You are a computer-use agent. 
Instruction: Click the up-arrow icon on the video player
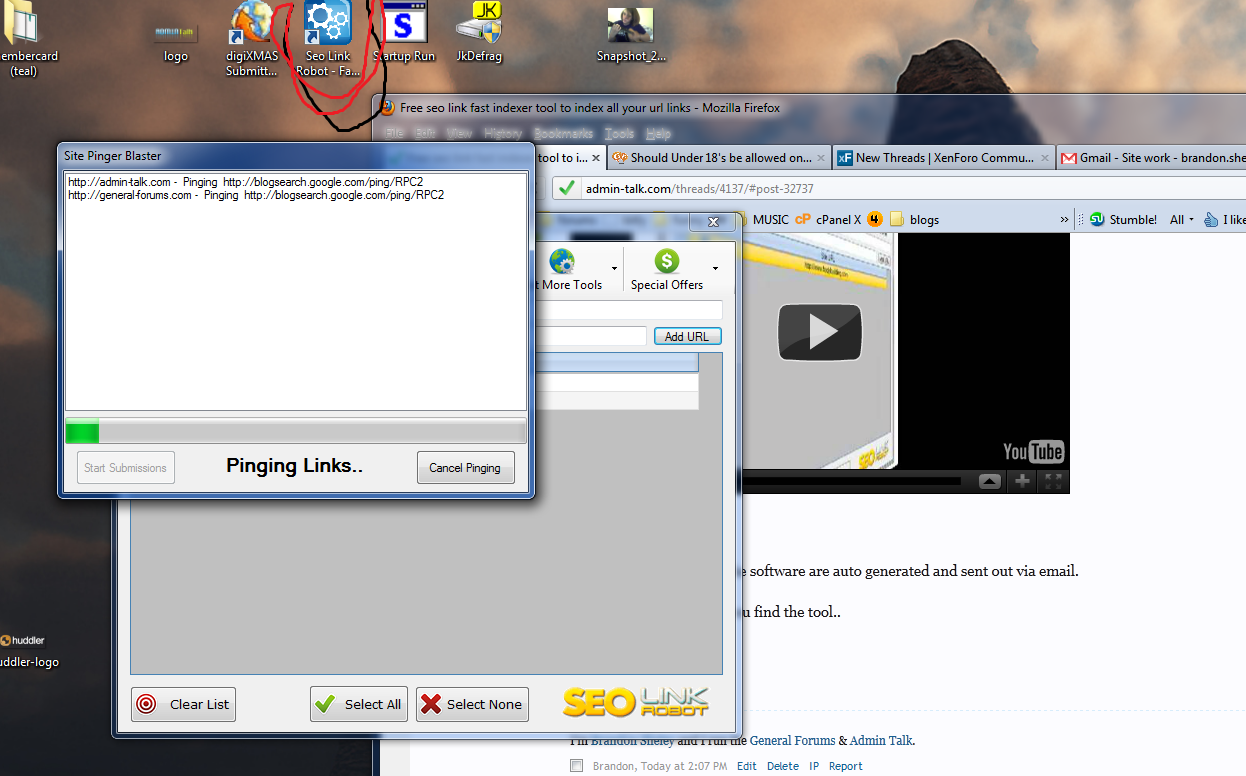tap(989, 481)
